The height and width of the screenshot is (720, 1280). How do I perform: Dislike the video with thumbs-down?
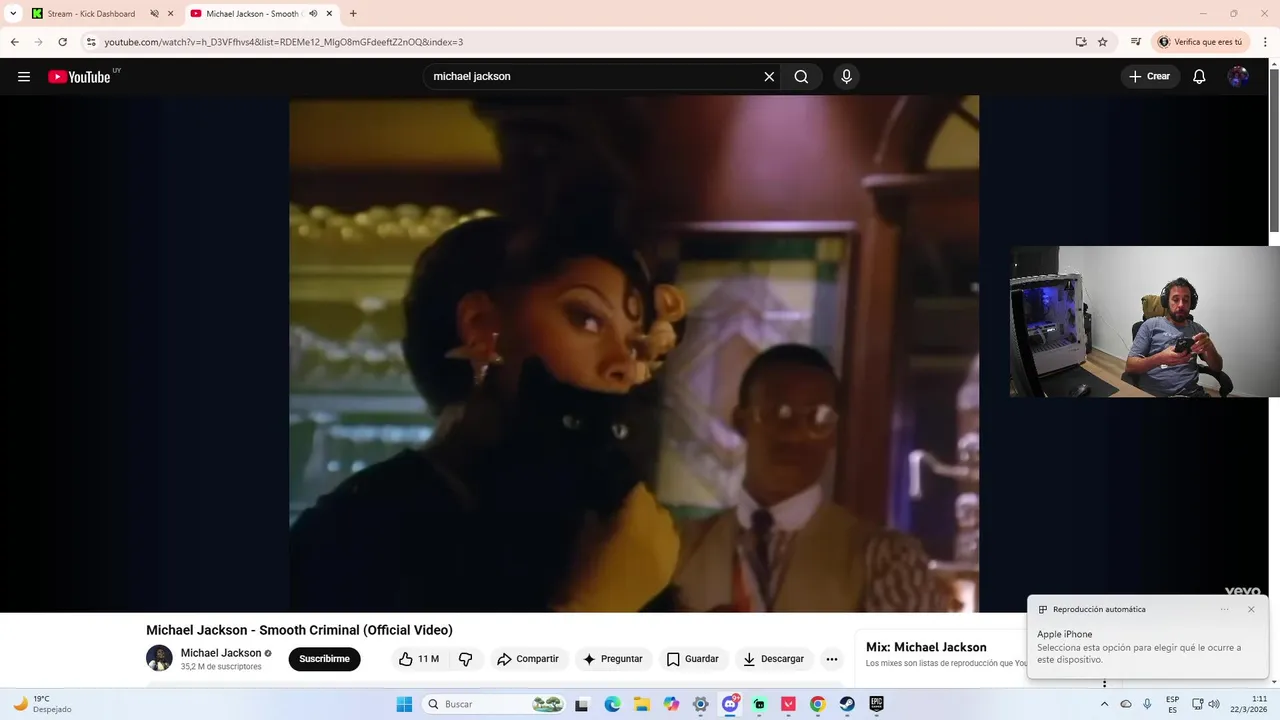(465, 659)
